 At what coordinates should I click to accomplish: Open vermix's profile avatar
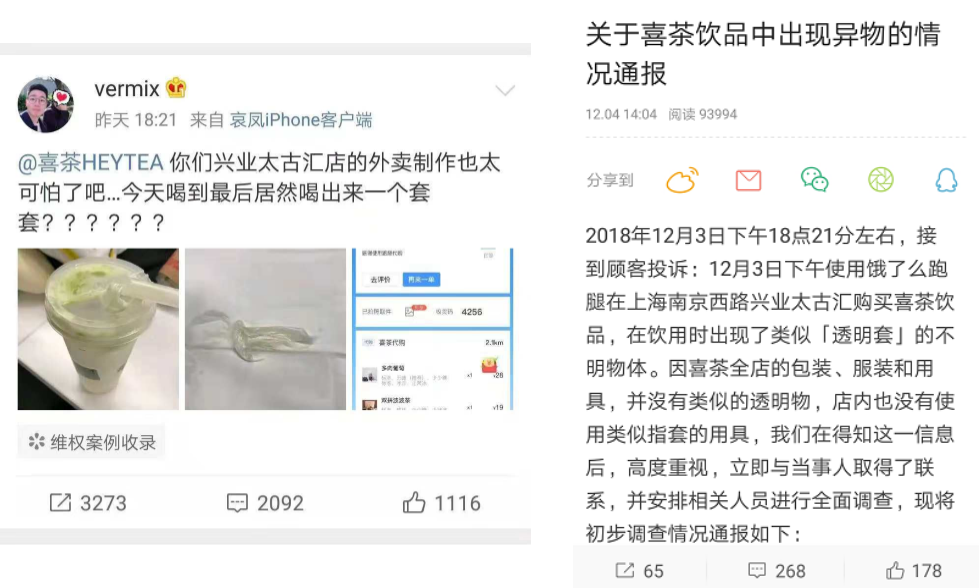tap(45, 104)
